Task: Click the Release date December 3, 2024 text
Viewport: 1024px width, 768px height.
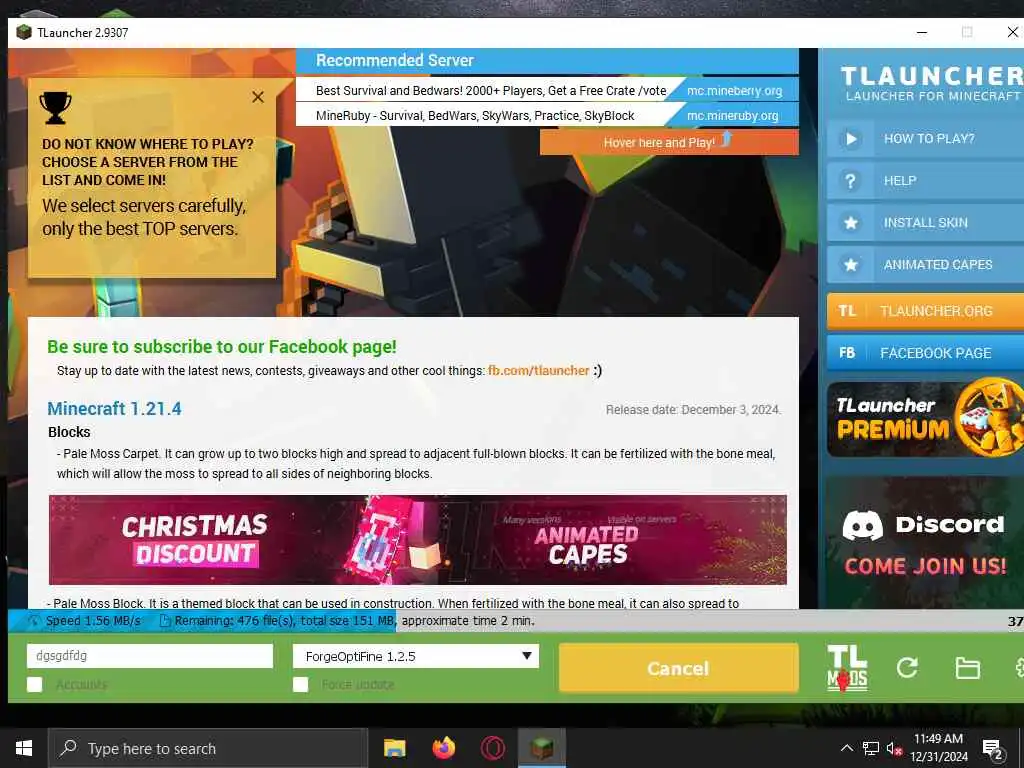Action: 693,410
